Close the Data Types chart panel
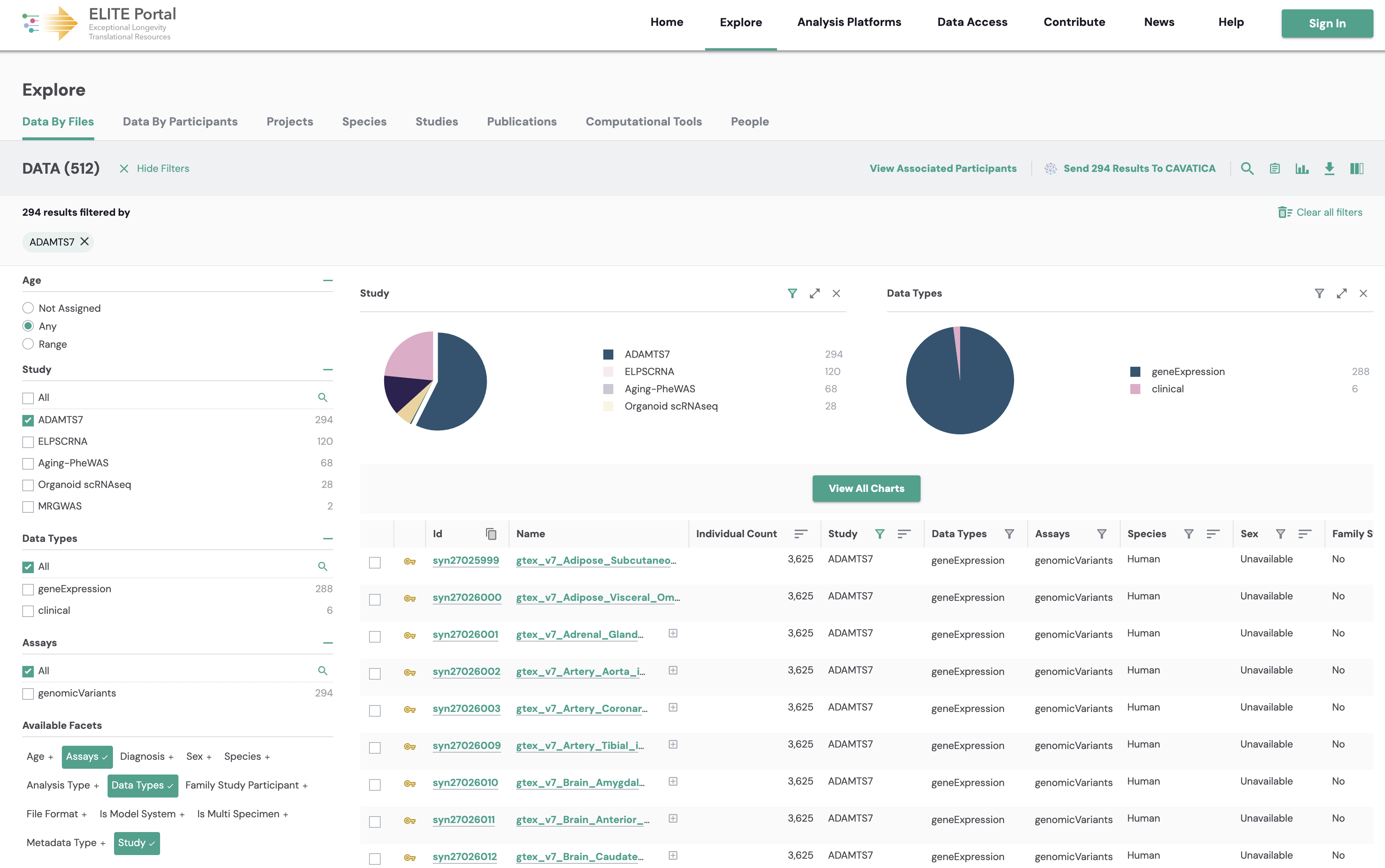The height and width of the screenshot is (868, 1385). [x=1363, y=293]
